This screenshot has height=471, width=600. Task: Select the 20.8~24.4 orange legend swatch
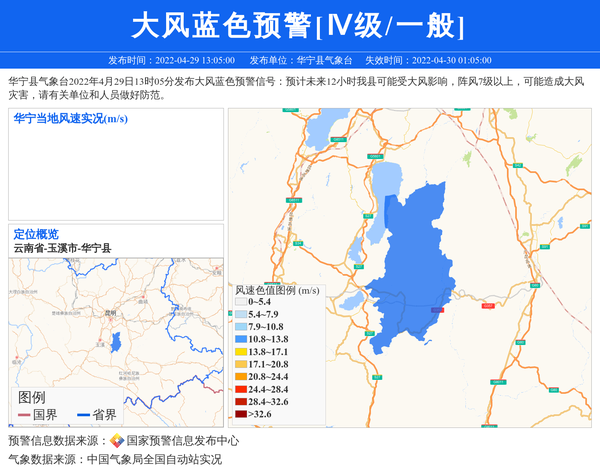pos(240,377)
